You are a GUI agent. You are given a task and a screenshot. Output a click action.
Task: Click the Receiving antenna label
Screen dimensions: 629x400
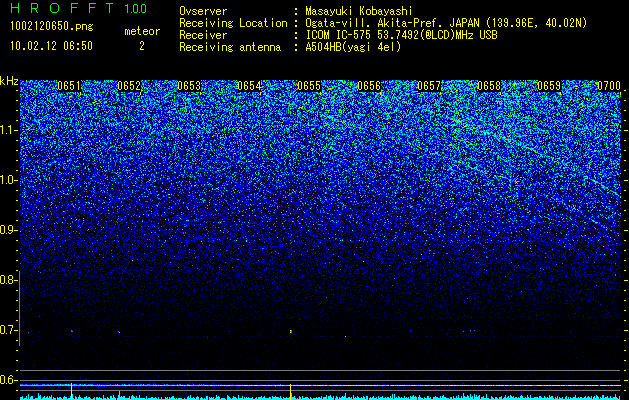[x=230, y=47]
